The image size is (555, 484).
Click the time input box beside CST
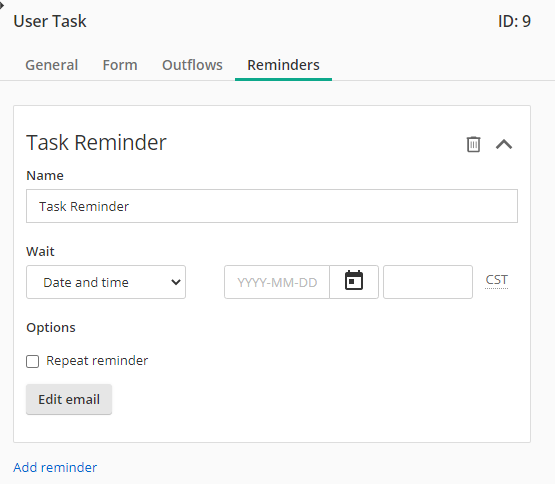point(428,282)
